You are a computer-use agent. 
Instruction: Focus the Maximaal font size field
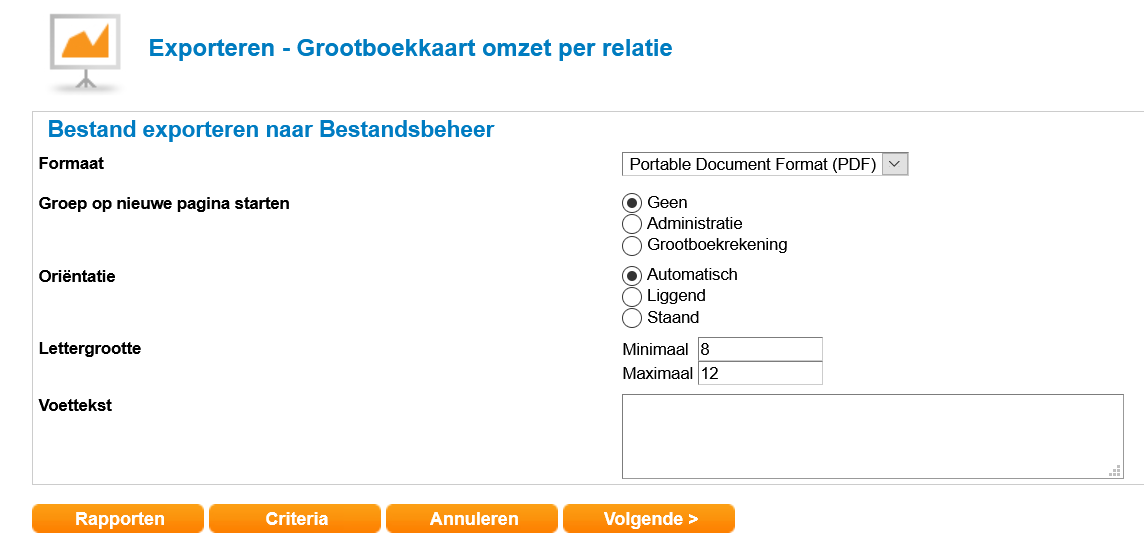760,373
